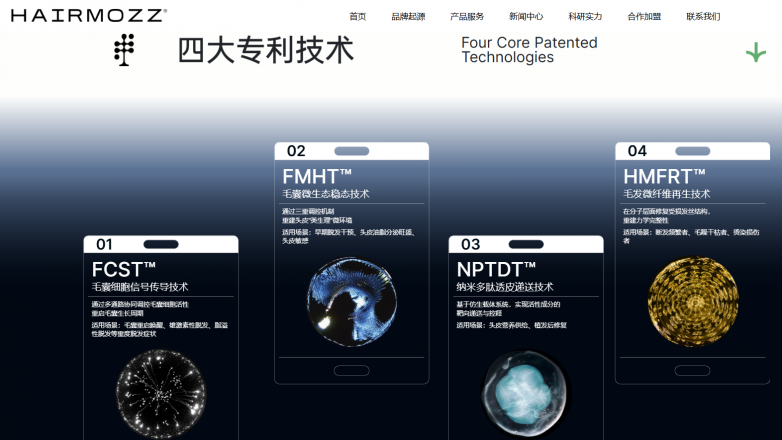
Task: Click the 毛发微纤维再生技术 subtitle
Action: tap(667, 194)
